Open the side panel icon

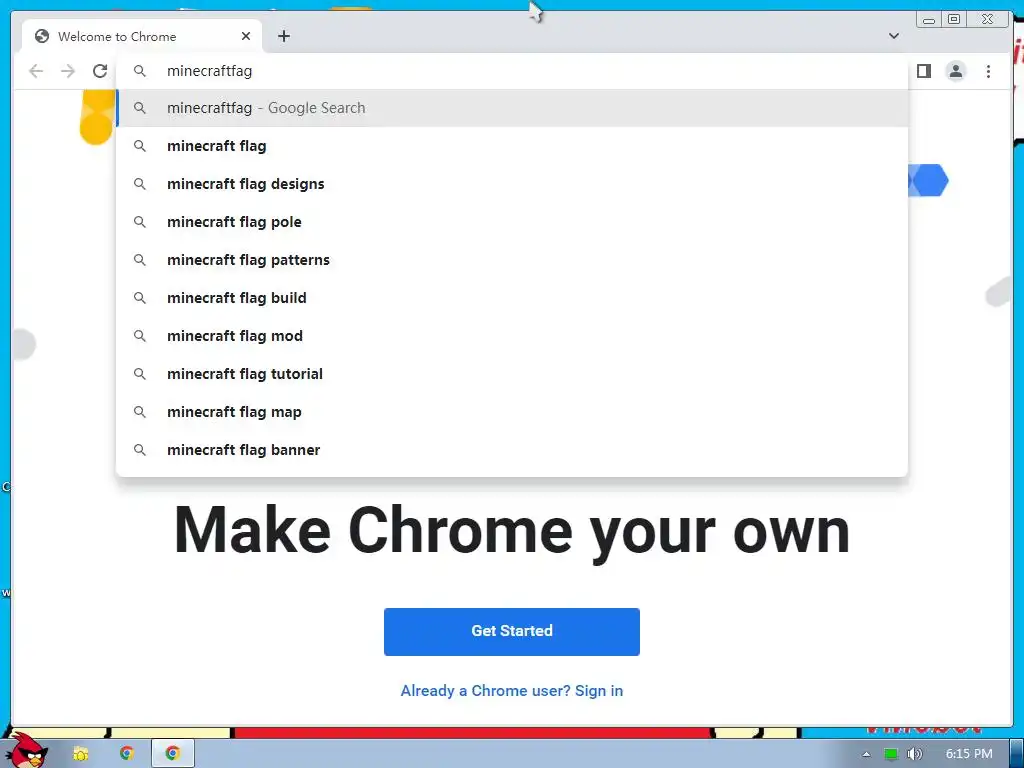(923, 71)
